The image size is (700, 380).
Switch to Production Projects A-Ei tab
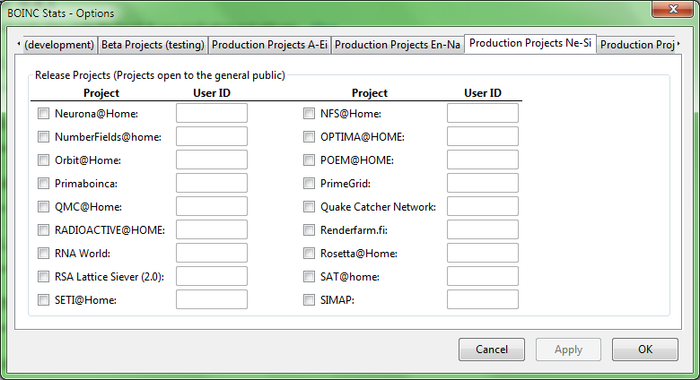(270, 45)
